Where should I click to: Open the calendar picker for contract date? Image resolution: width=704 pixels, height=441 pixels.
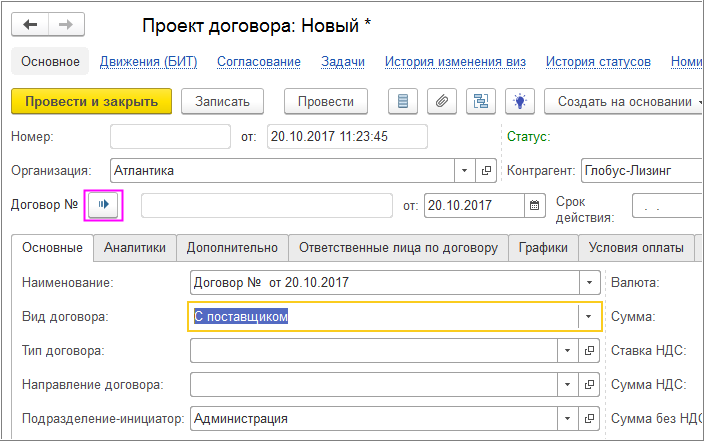tap(535, 205)
